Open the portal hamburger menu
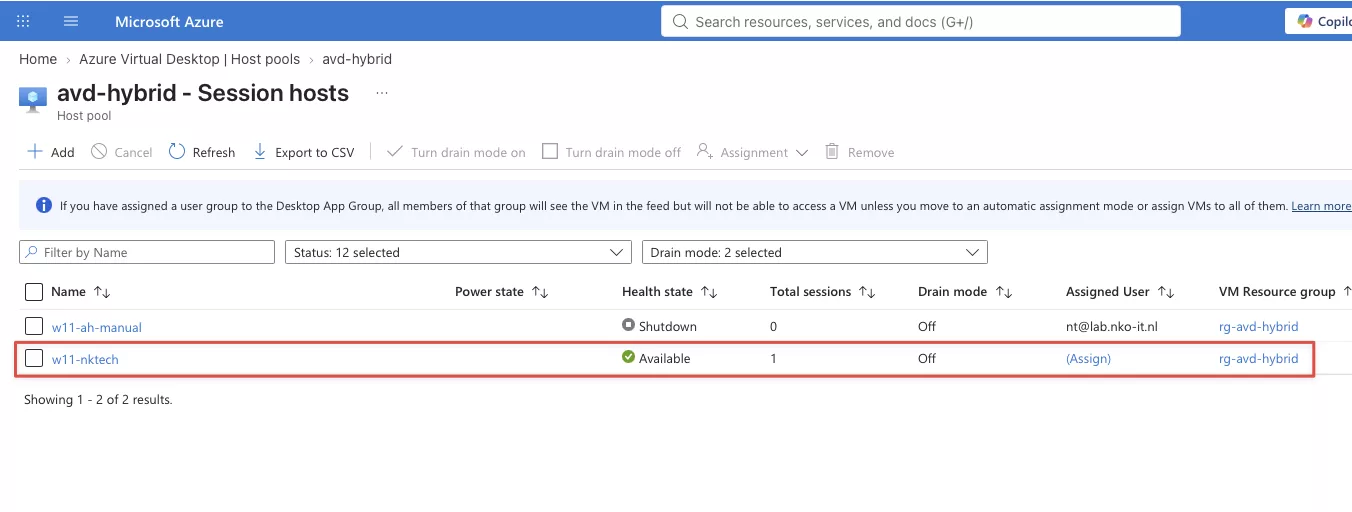1352x512 pixels. [x=70, y=21]
